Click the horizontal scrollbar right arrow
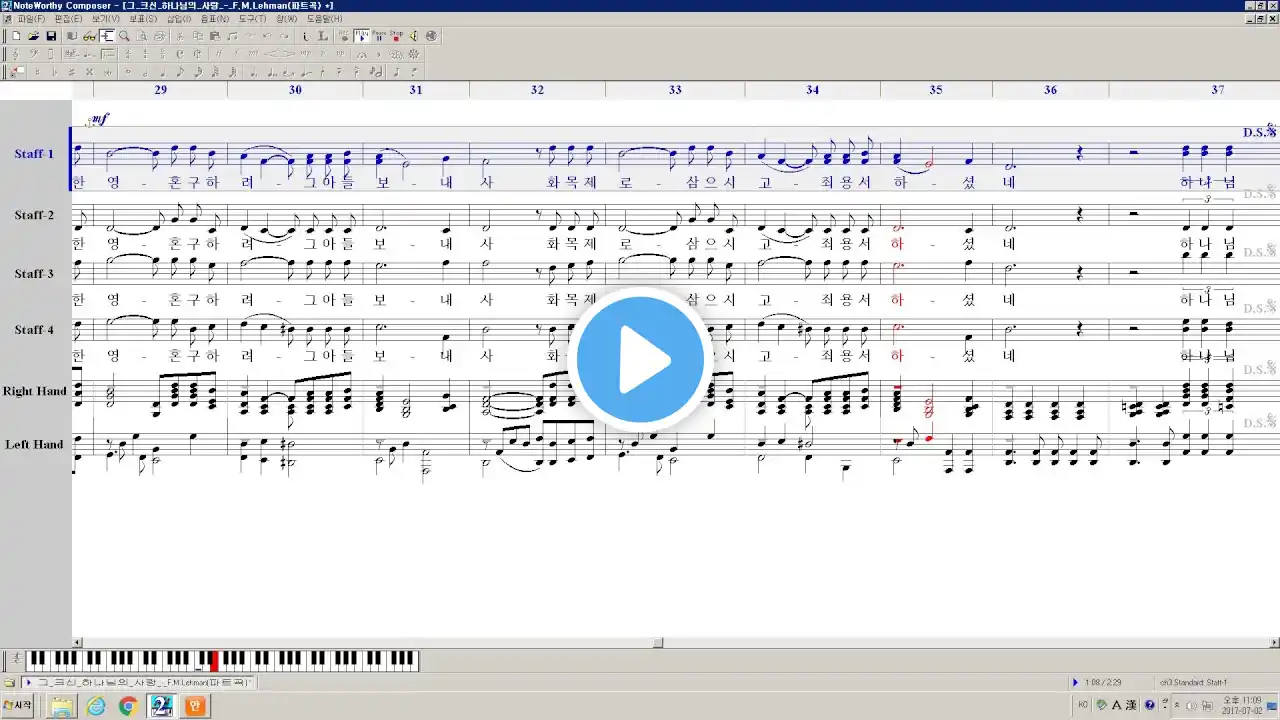The width and height of the screenshot is (1280, 720). [1274, 643]
